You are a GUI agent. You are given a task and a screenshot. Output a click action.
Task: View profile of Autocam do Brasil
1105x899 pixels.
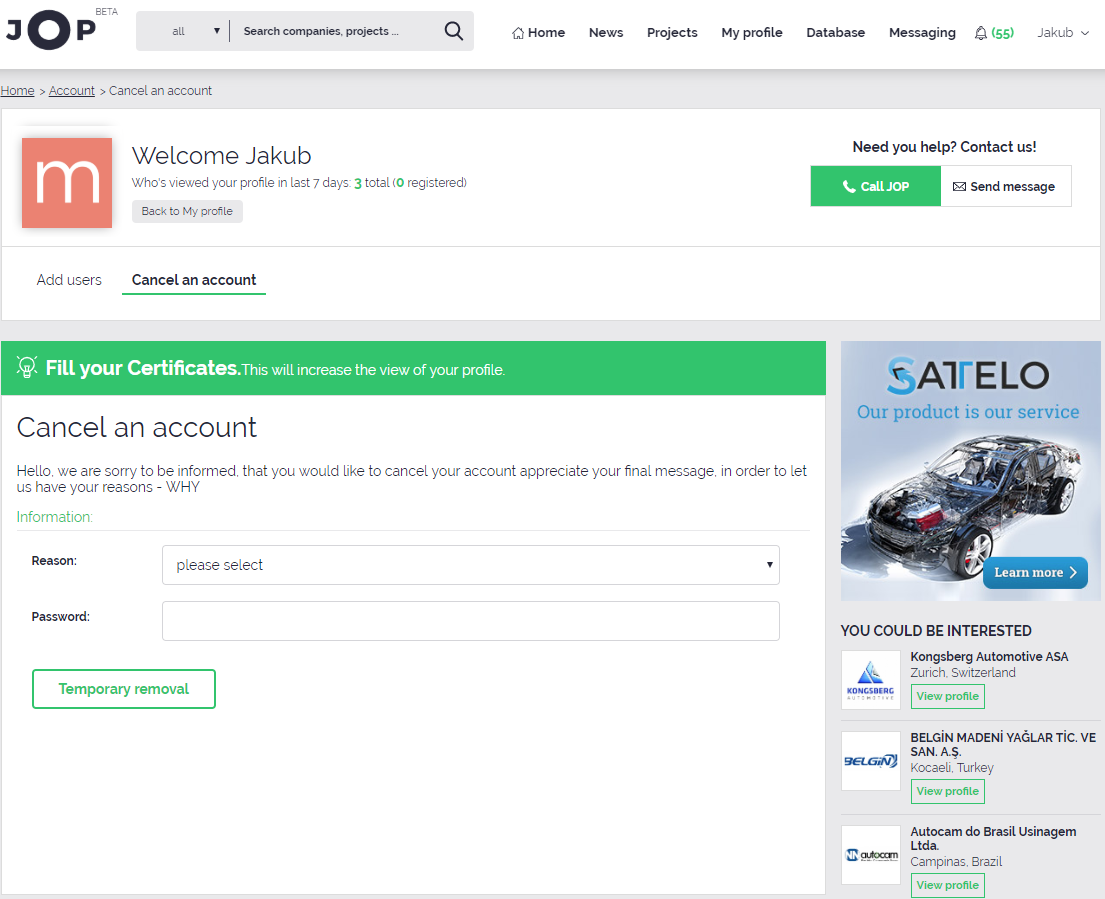pos(948,885)
